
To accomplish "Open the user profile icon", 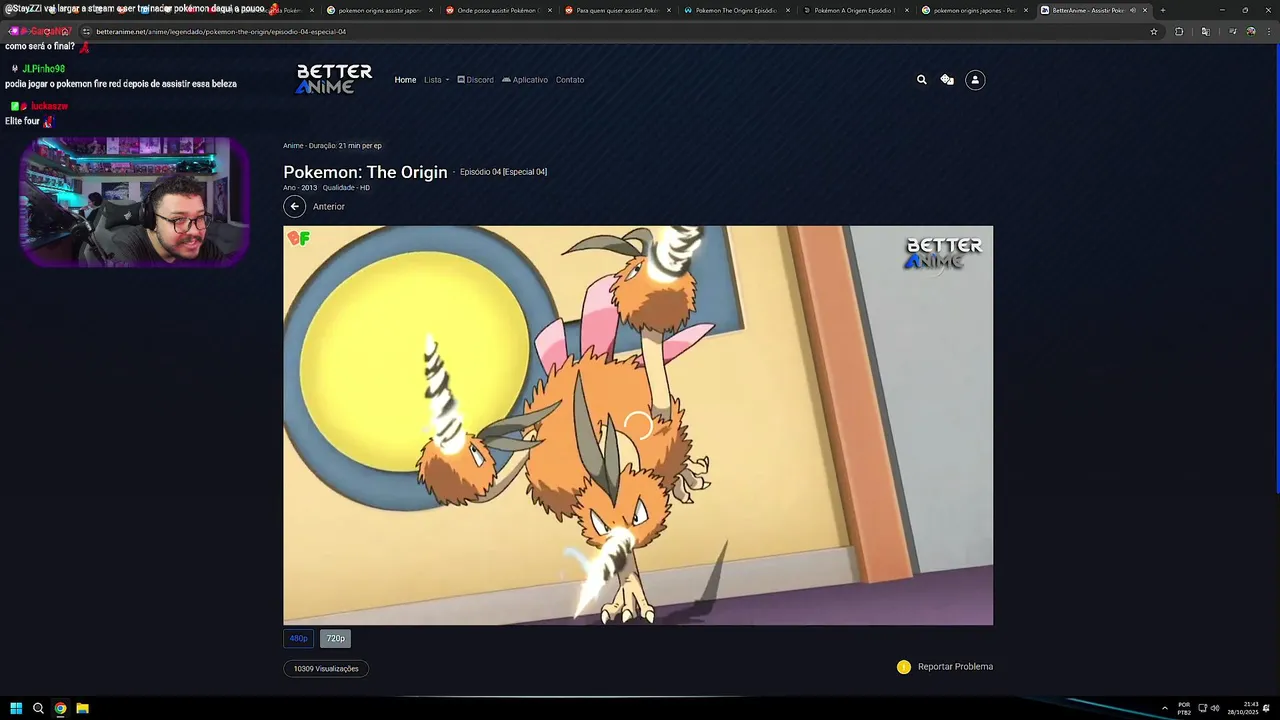I will pyautogui.click(x=975, y=80).
